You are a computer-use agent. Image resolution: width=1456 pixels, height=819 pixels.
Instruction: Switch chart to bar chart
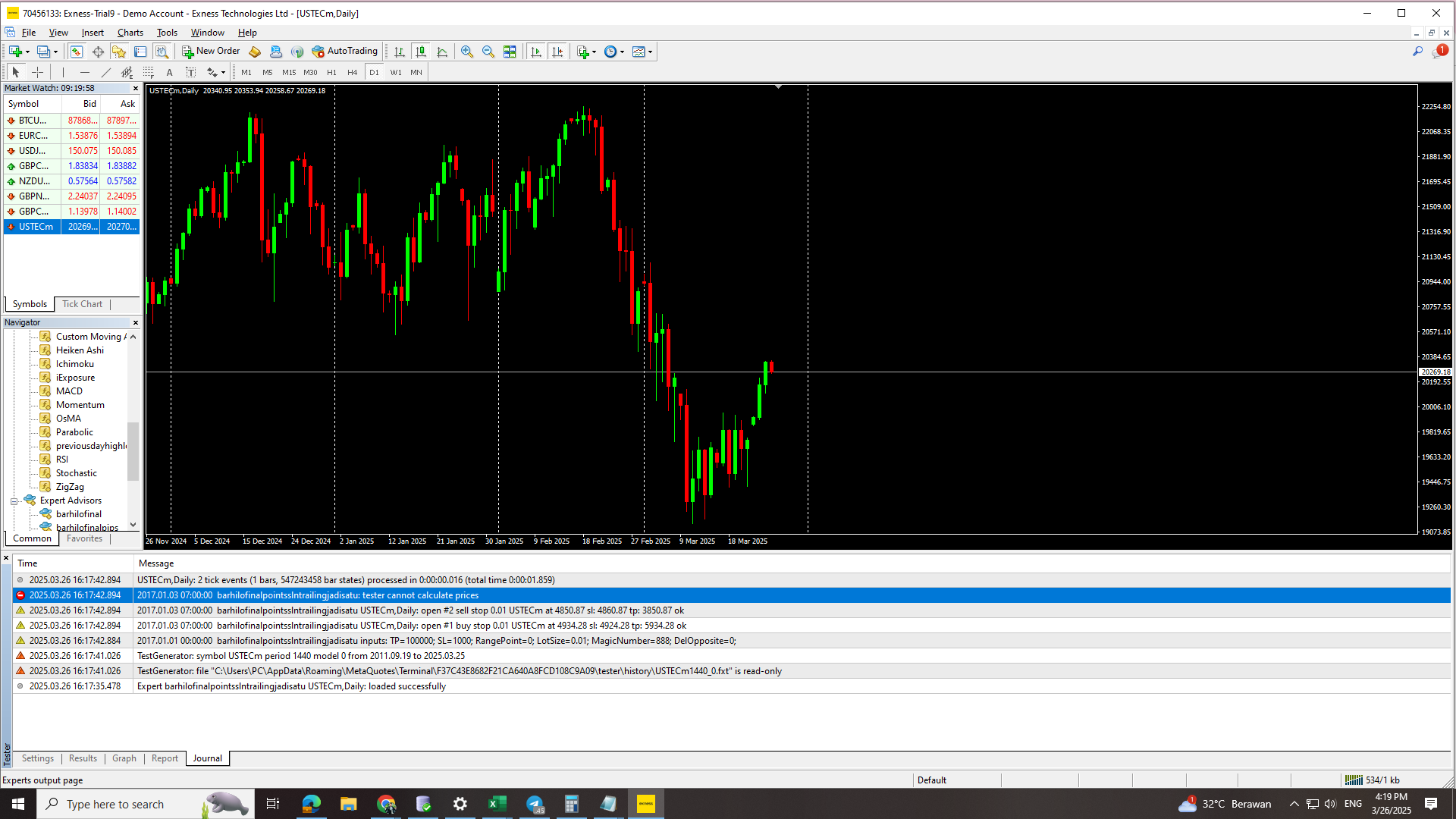click(x=400, y=52)
